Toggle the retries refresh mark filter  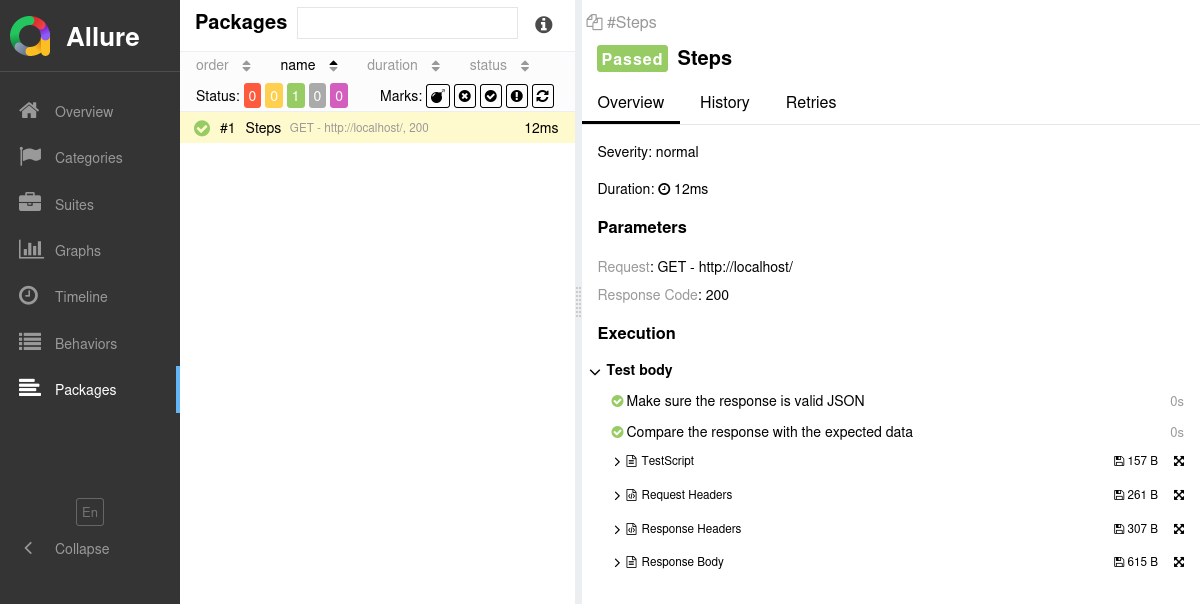click(x=543, y=96)
